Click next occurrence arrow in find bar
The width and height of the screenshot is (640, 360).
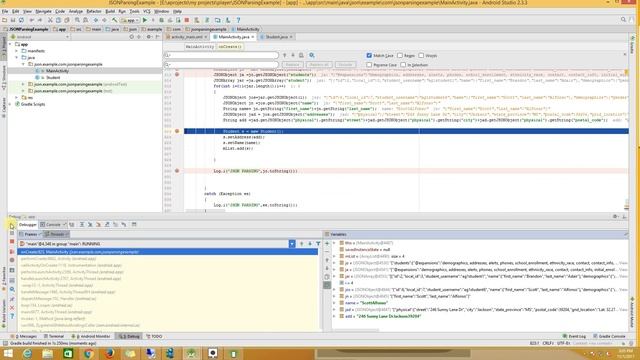coord(293,55)
